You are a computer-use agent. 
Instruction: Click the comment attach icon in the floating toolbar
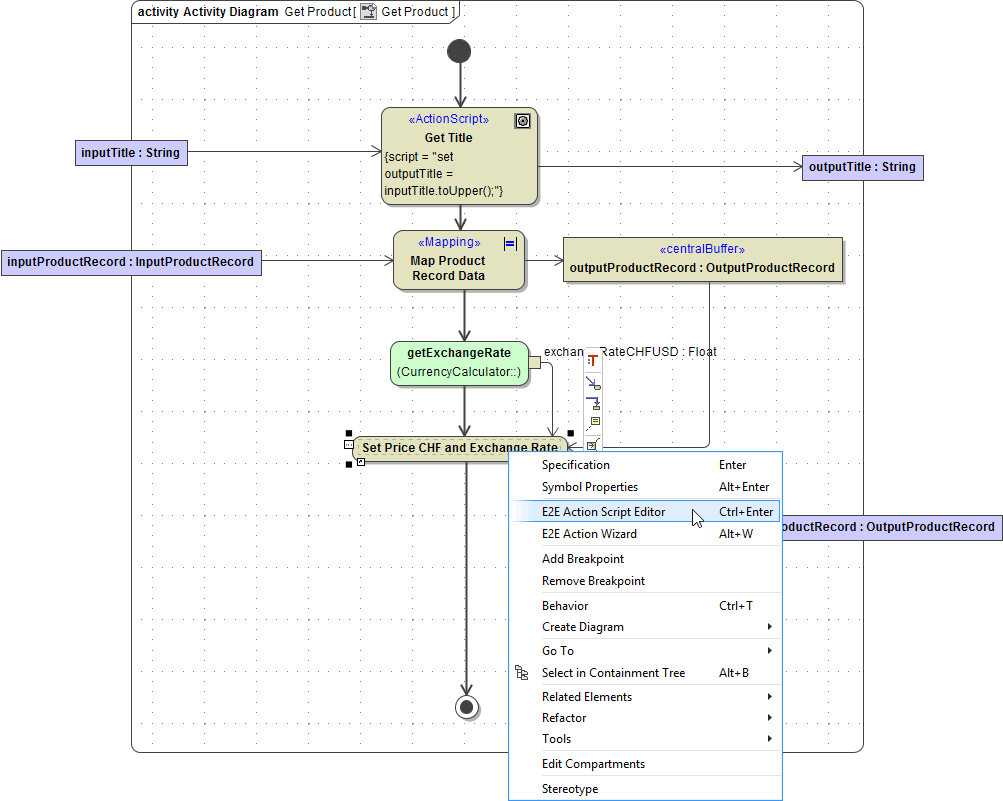[x=593, y=421]
